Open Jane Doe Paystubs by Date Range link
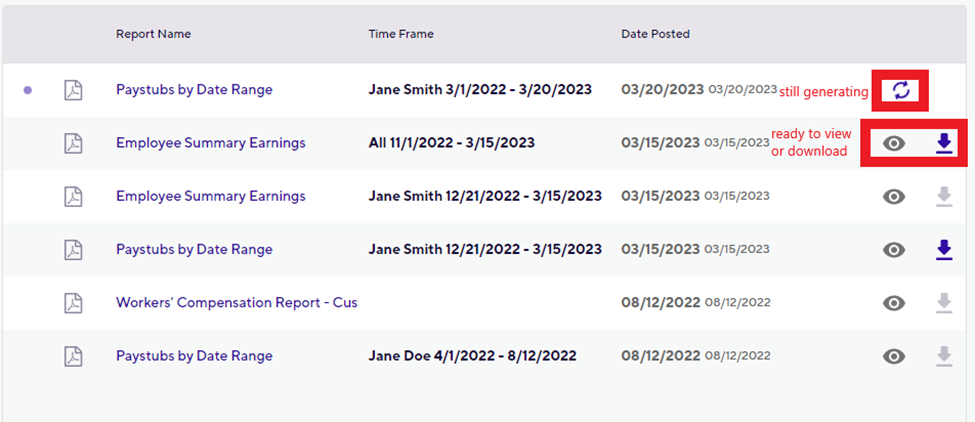 (194, 357)
